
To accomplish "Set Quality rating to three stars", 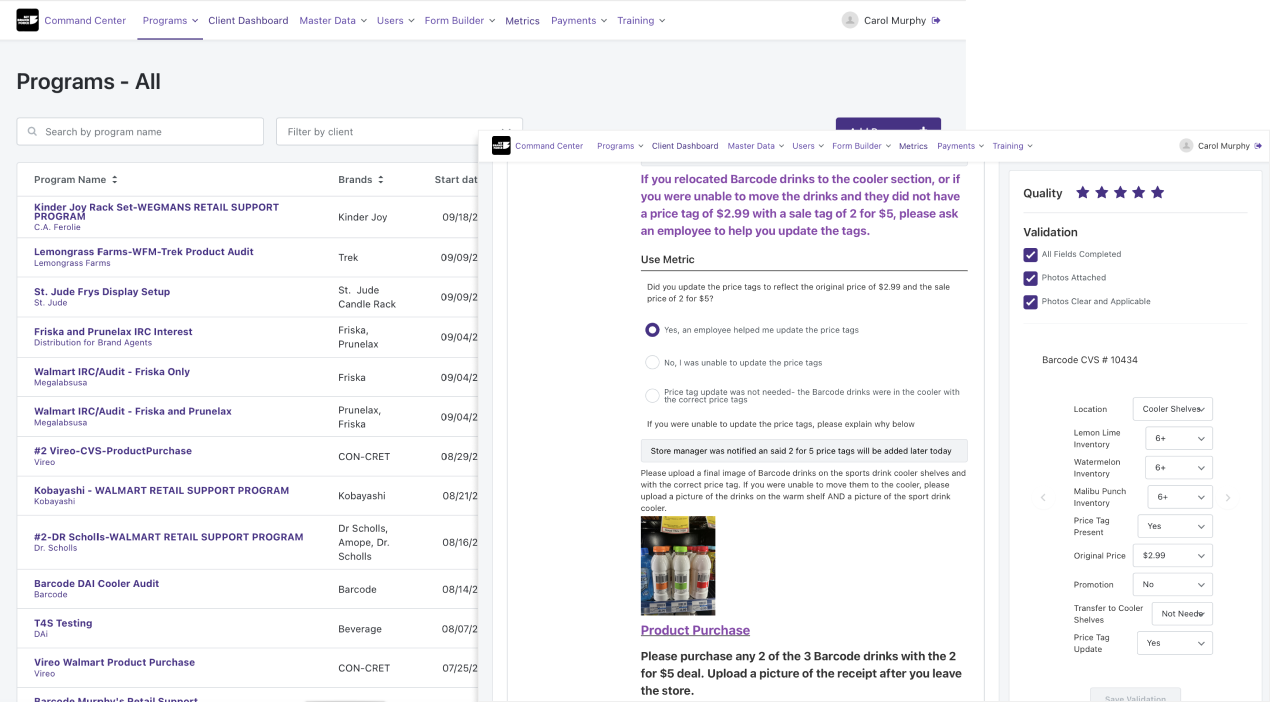I will point(1120,193).
